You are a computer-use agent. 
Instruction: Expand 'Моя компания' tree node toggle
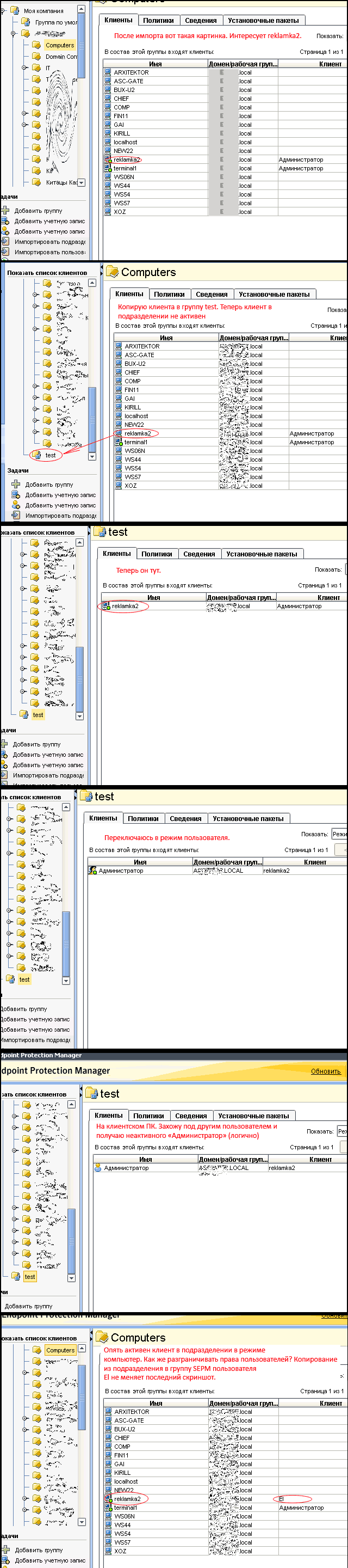click(4, 11)
